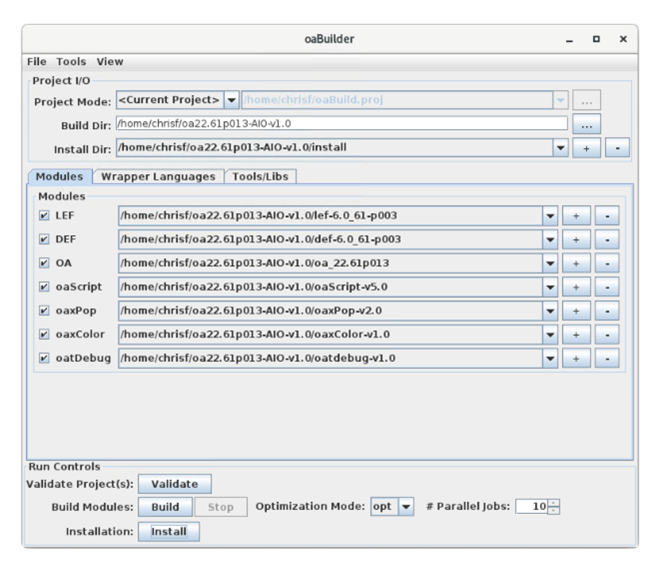Add an Install Dir entry with plus
Image resolution: width=663 pixels, height=563 pixels.
pyautogui.click(x=586, y=148)
